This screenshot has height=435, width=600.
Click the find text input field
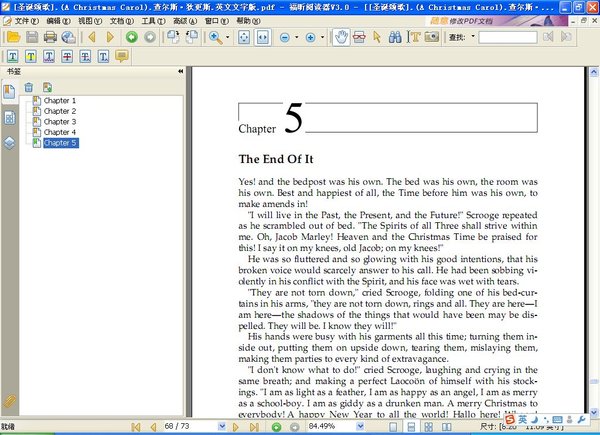tap(508, 37)
